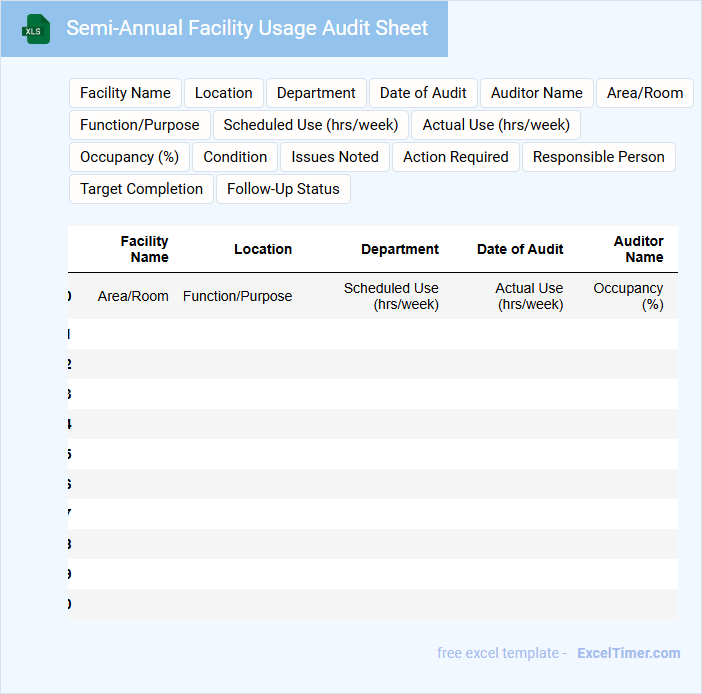The image size is (702, 694).
Task: Click the Actual Use (hrs/week) tag
Action: pyautogui.click(x=496, y=125)
